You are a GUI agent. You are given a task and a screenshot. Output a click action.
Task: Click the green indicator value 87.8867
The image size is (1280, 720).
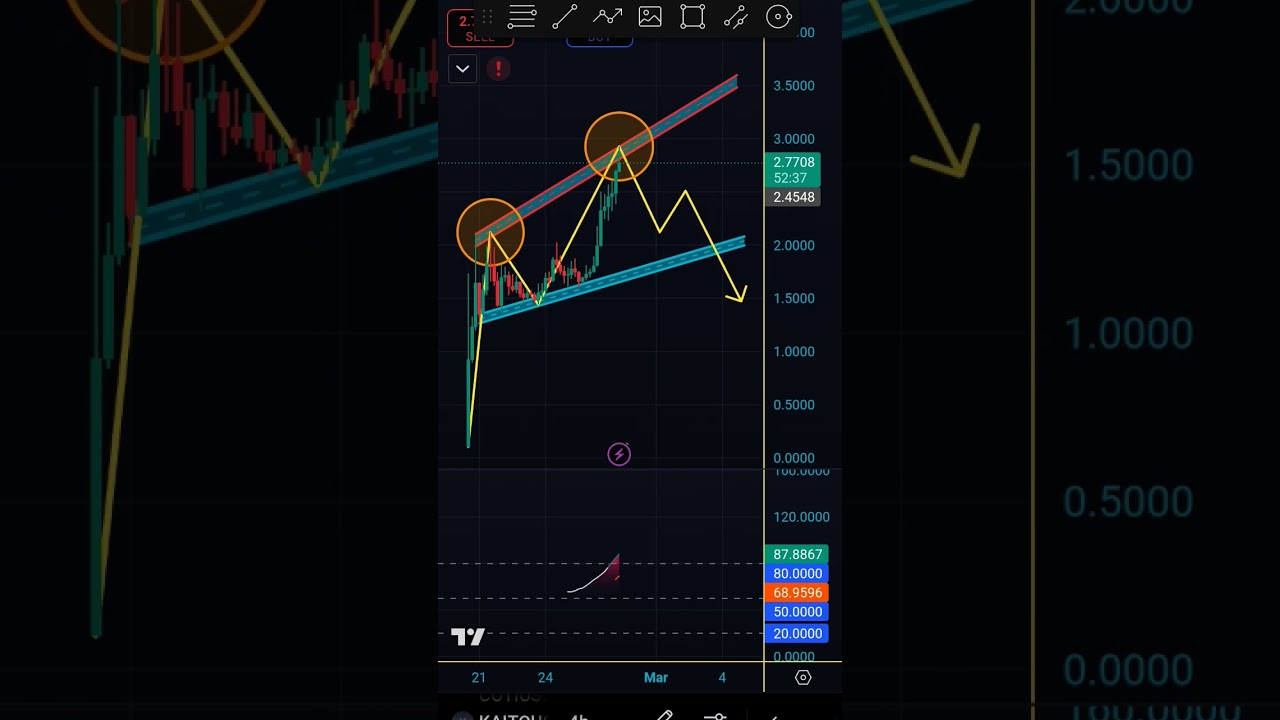click(797, 554)
